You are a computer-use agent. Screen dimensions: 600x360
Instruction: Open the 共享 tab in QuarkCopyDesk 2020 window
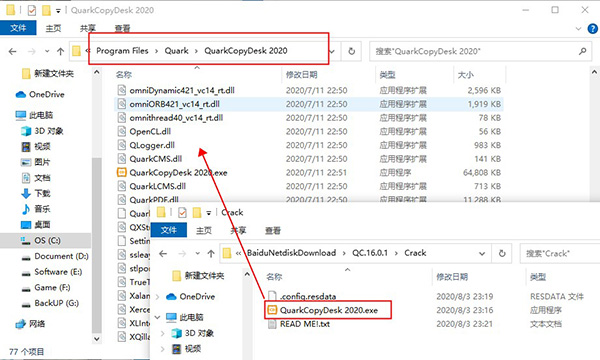[x=88, y=28]
